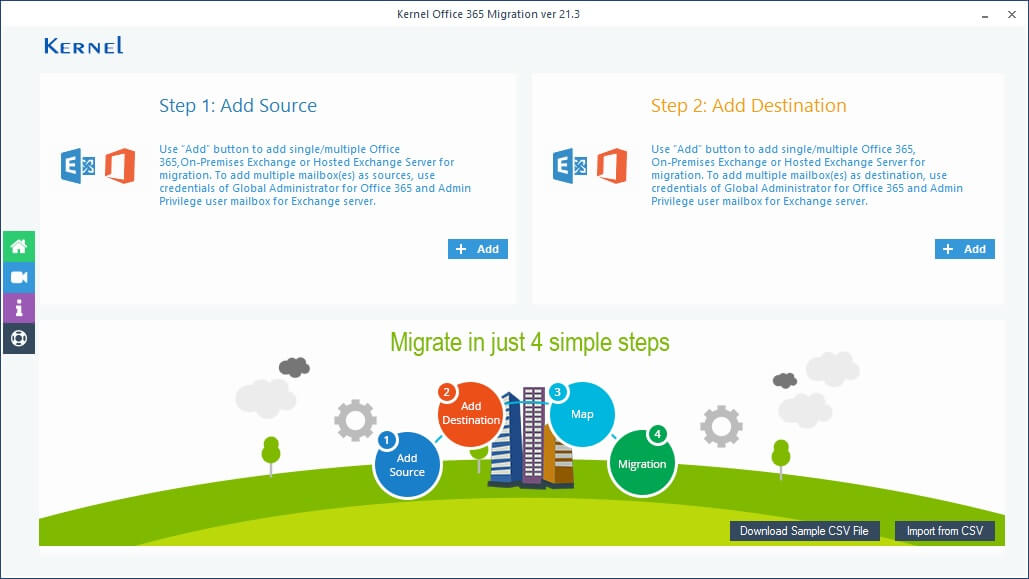
Task: Click the Office icon in Add Source panel
Action: click(120, 166)
